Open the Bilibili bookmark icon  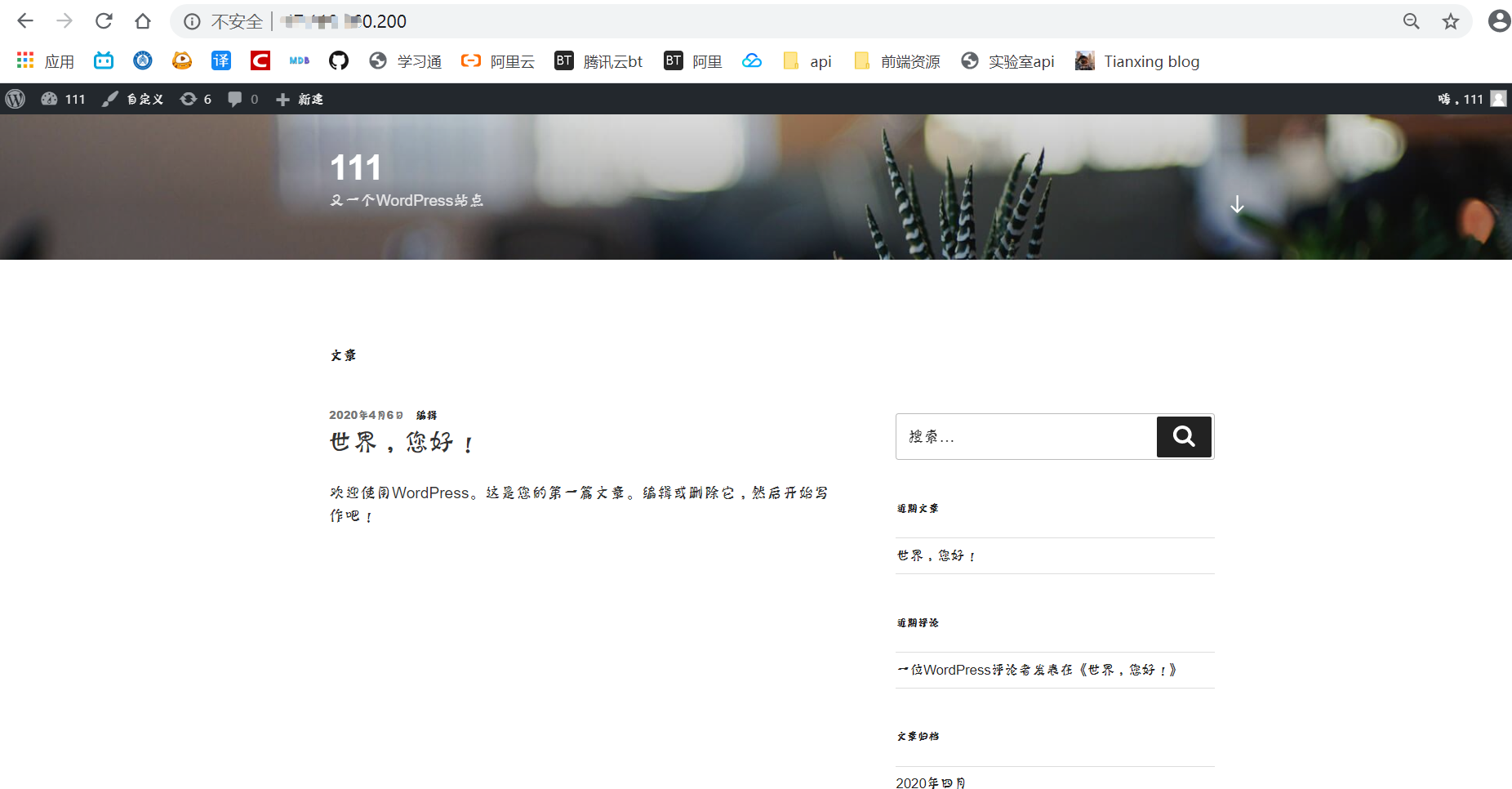pyautogui.click(x=103, y=60)
